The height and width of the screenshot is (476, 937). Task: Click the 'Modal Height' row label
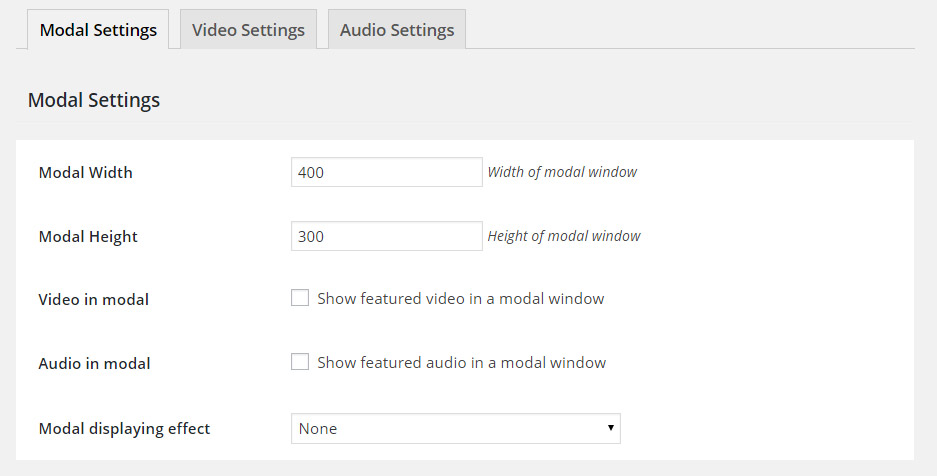88,236
